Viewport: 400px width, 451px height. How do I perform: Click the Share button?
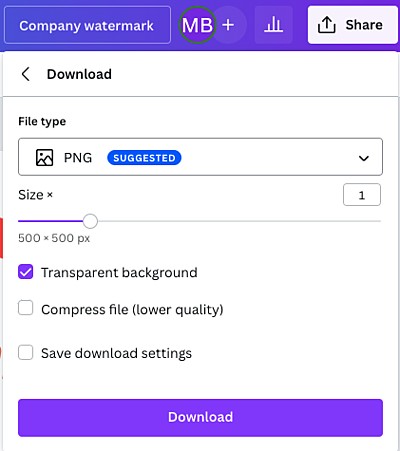pyautogui.click(x=353, y=25)
